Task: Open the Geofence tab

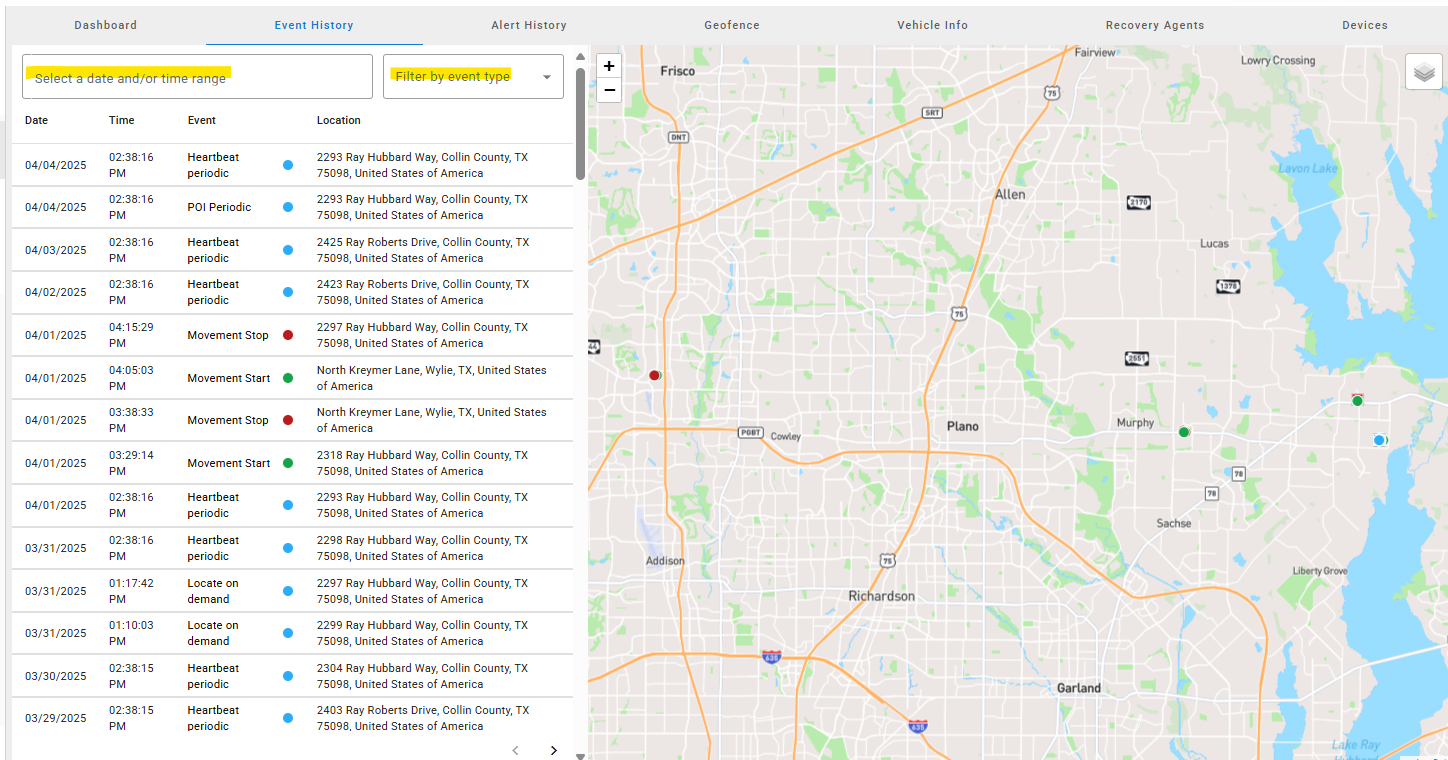Action: point(731,25)
